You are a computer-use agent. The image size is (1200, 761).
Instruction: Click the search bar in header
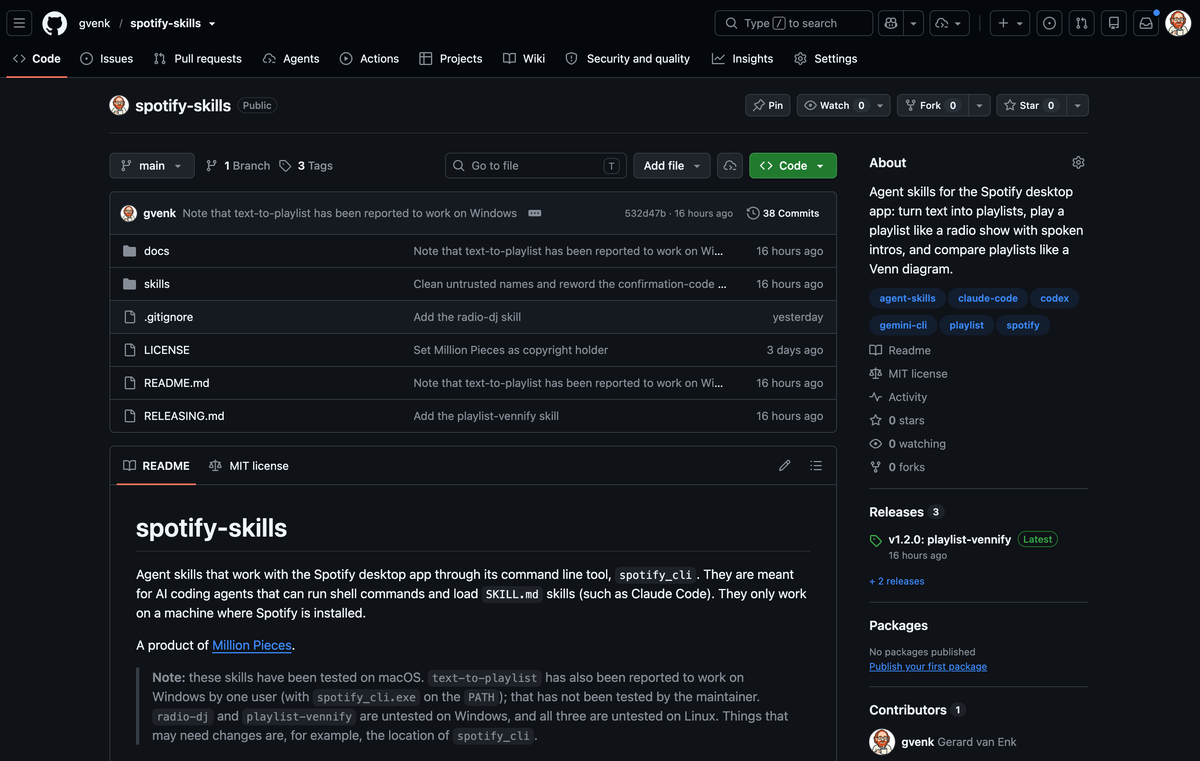pos(794,23)
